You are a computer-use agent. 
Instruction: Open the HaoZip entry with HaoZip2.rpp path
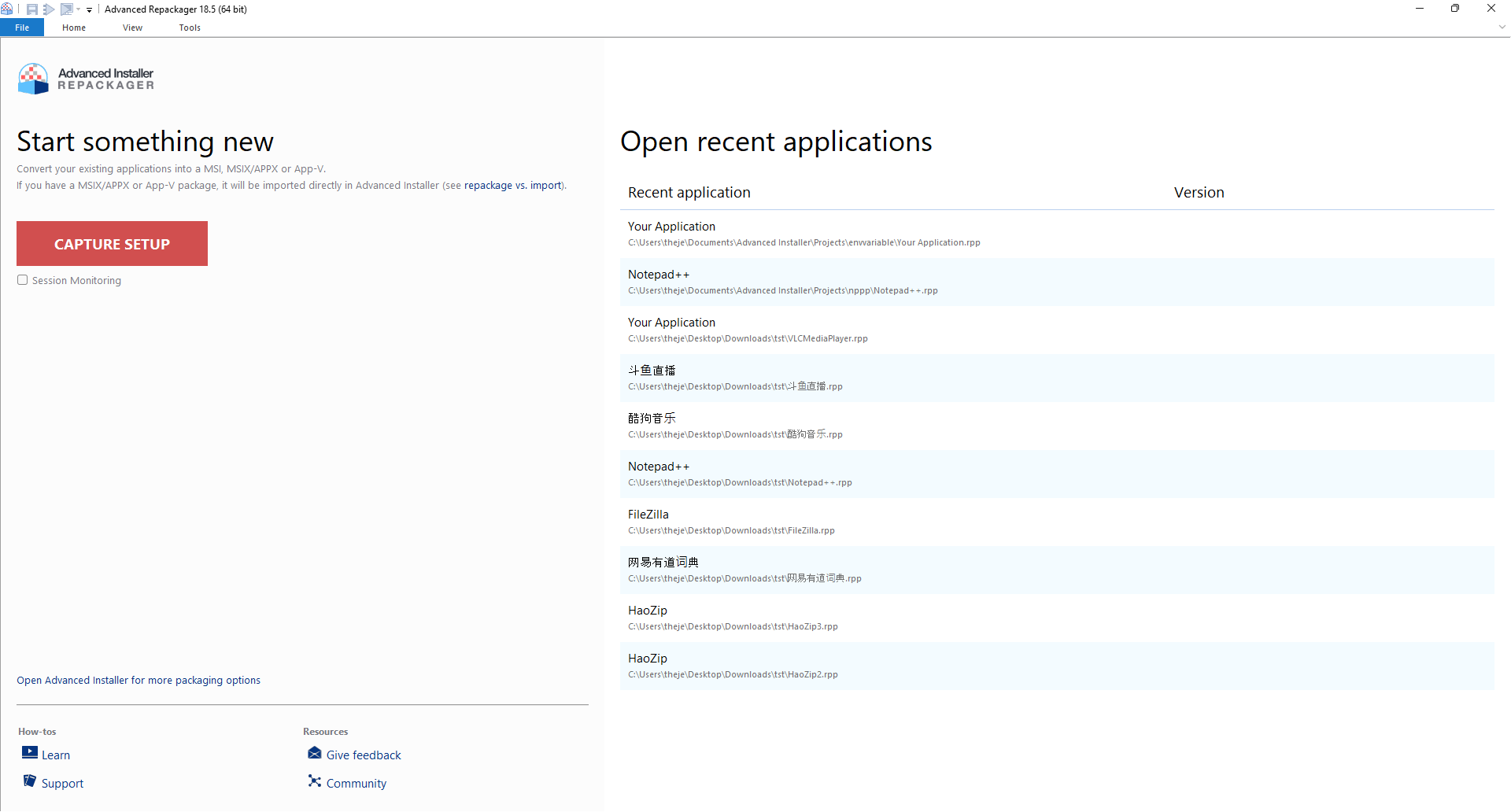click(1057, 666)
